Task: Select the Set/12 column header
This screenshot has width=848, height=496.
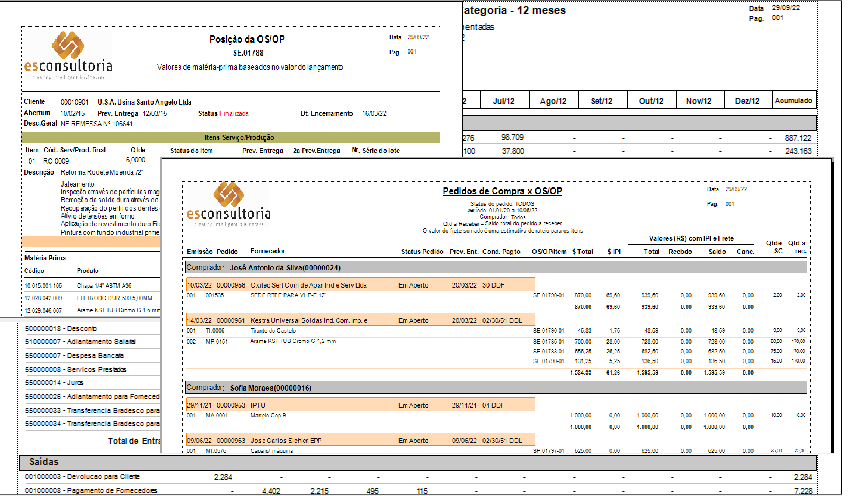Action: tap(602, 101)
